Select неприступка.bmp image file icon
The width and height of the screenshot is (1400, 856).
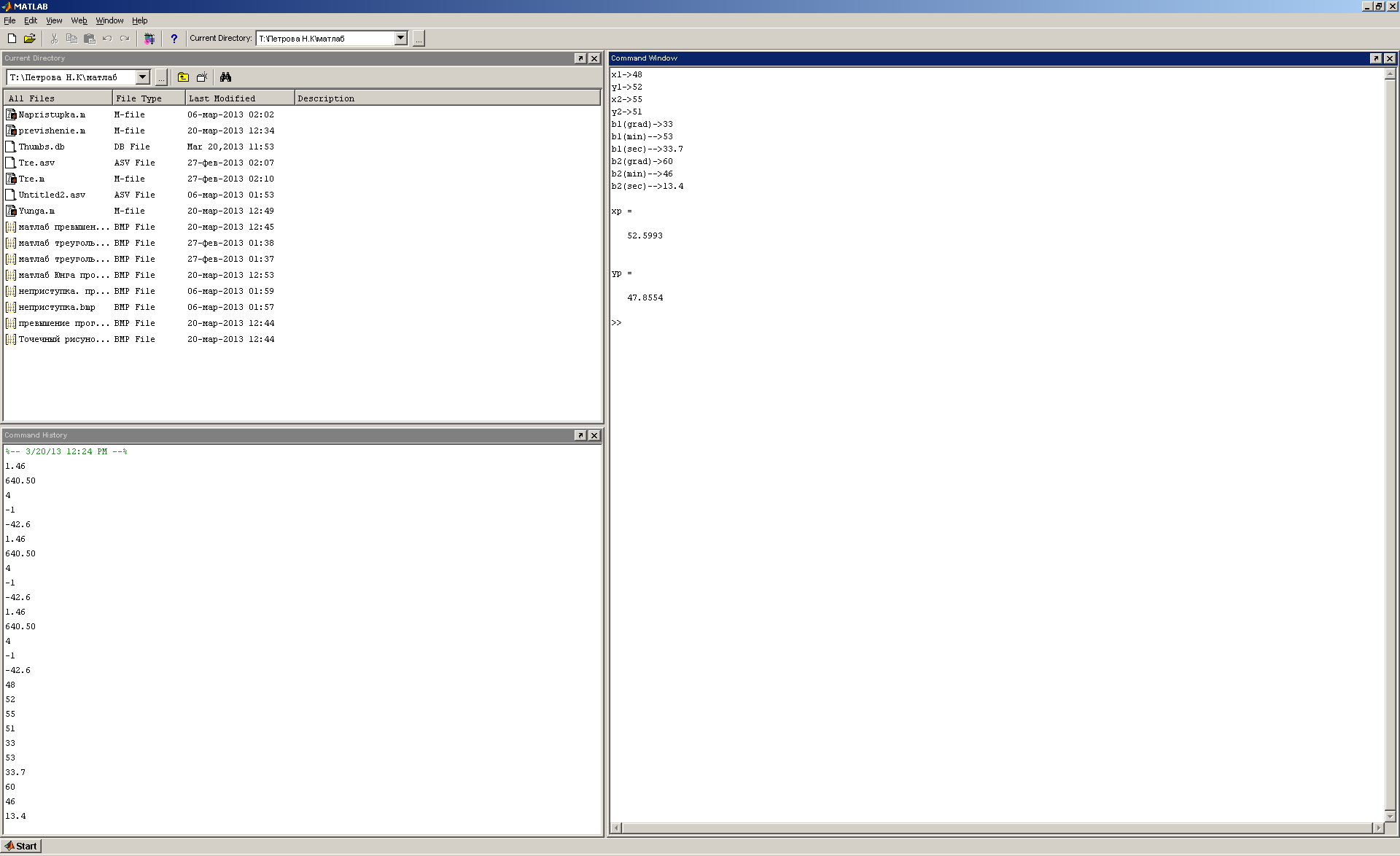(x=11, y=307)
